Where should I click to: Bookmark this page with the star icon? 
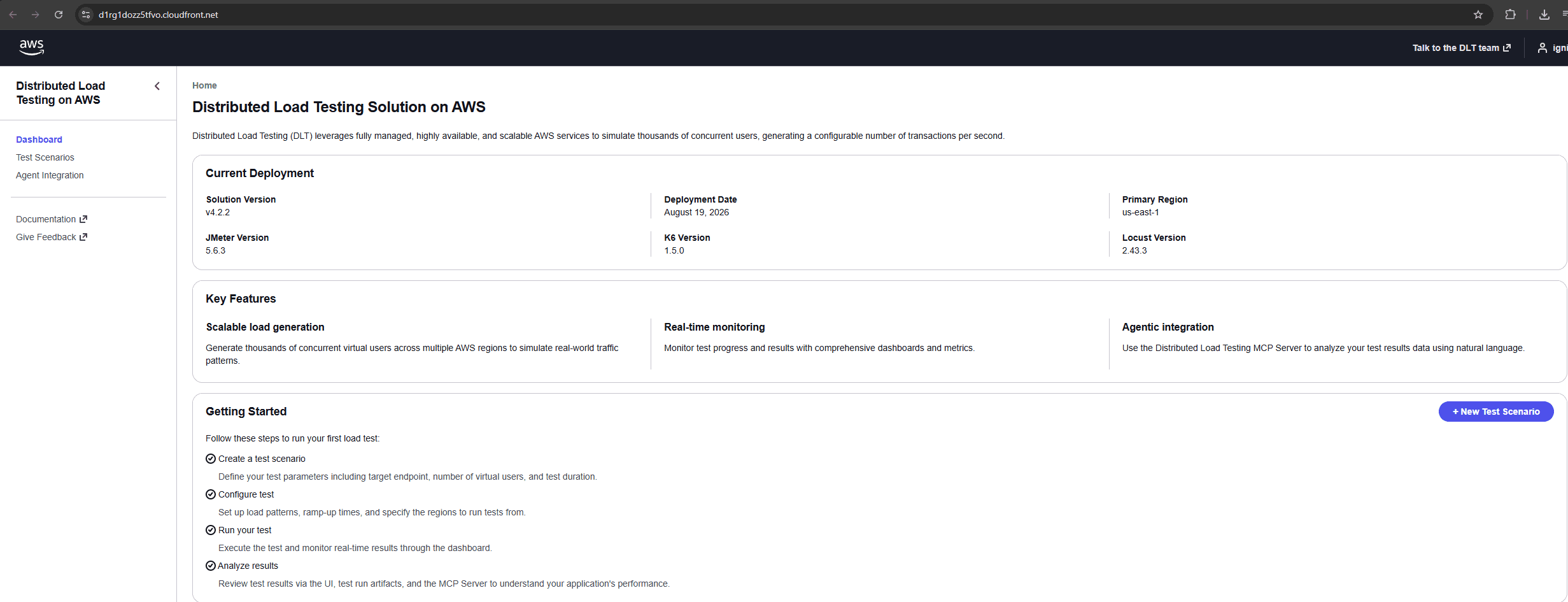pos(1478,15)
